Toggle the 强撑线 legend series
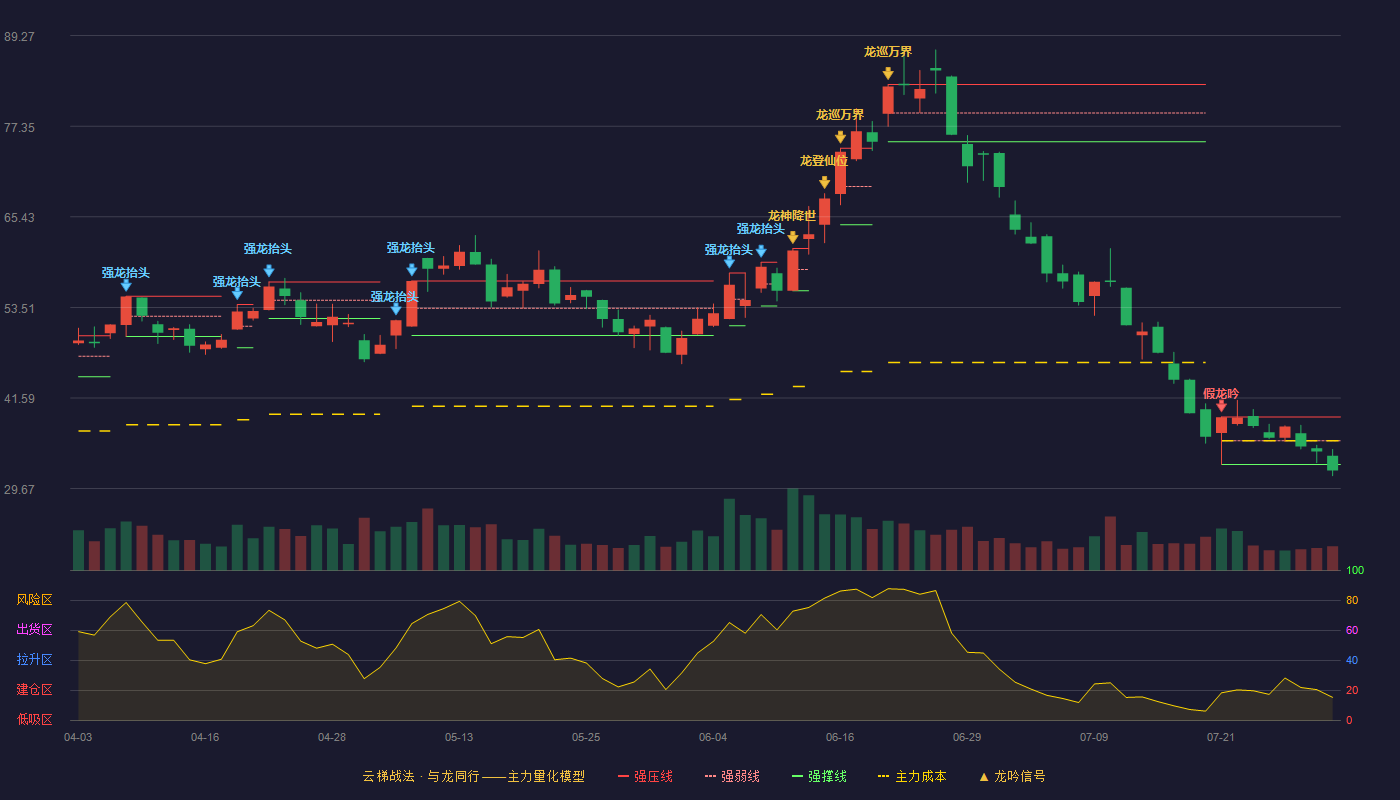The width and height of the screenshot is (1400, 800). pyautogui.click(x=819, y=776)
